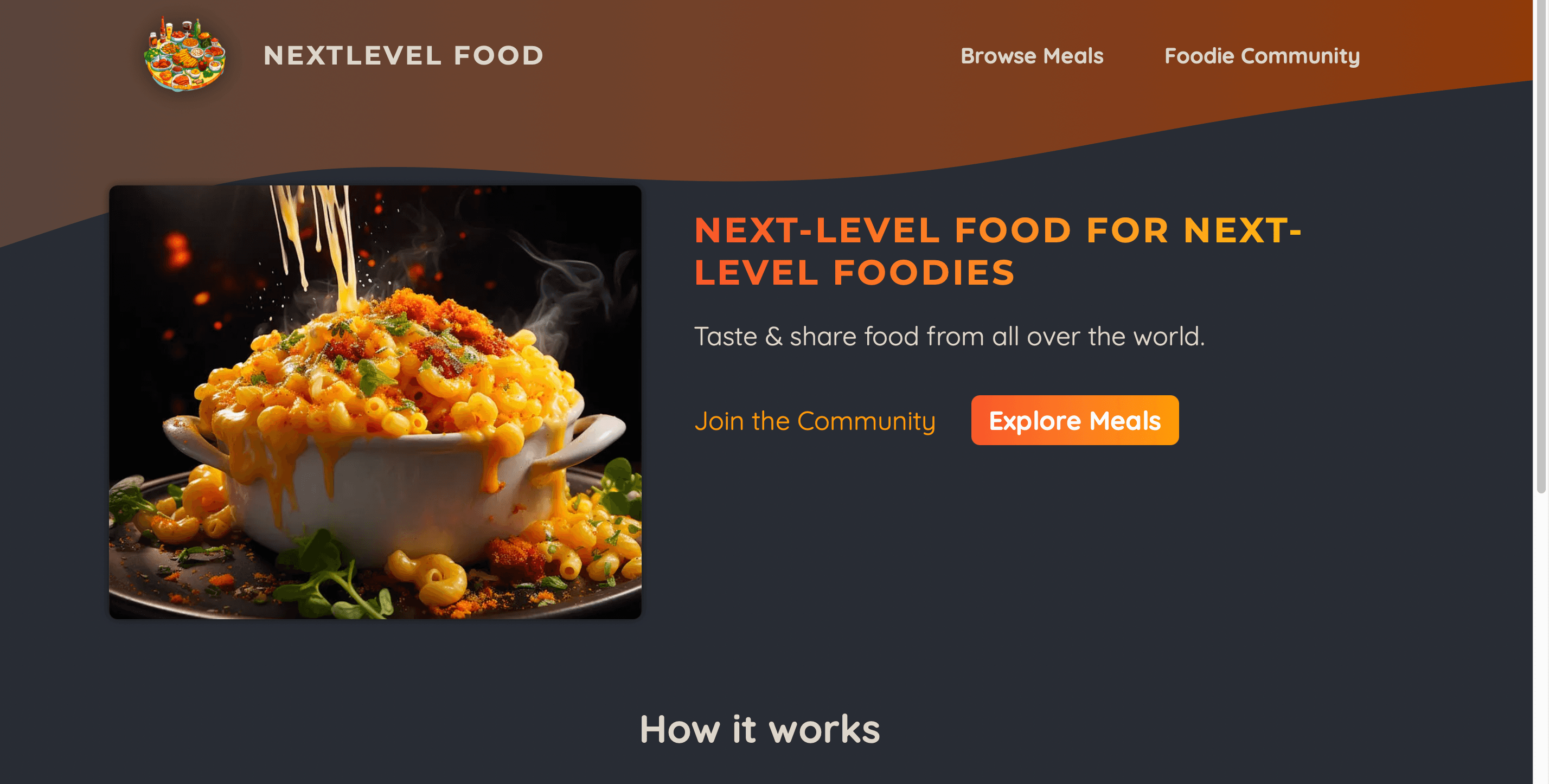Follow the Join the Community link
This screenshot has width=1549, height=784.
[x=815, y=421]
